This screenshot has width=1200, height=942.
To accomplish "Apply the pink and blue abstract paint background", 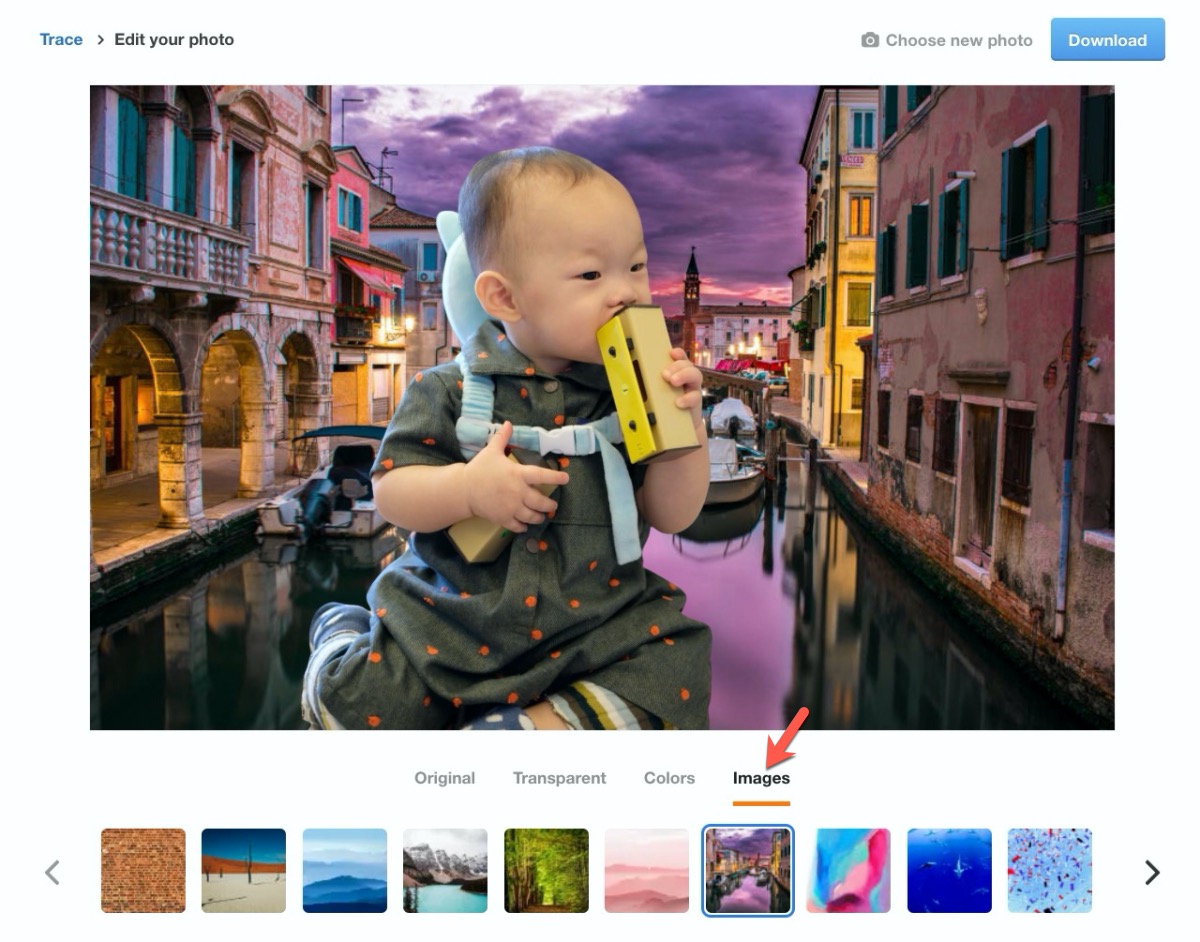I will pos(848,870).
